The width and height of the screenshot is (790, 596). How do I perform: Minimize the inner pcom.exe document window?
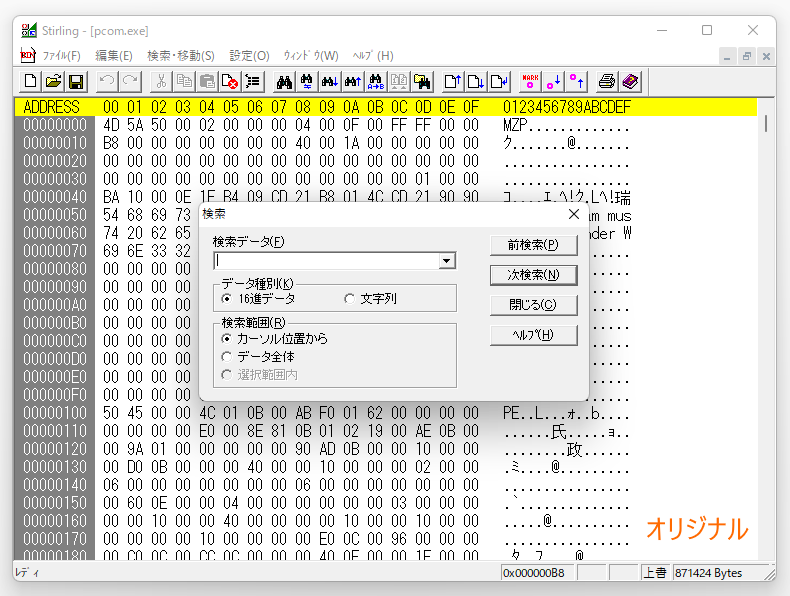click(727, 56)
